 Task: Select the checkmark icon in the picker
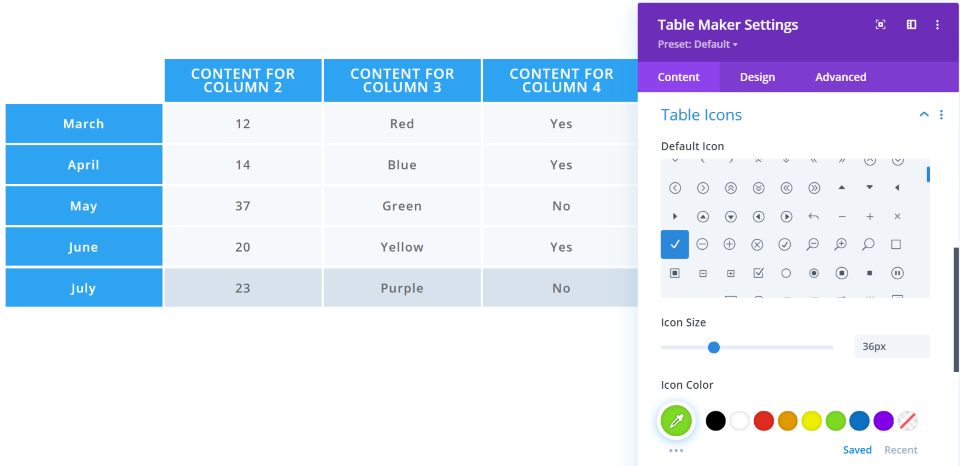pyautogui.click(x=675, y=244)
